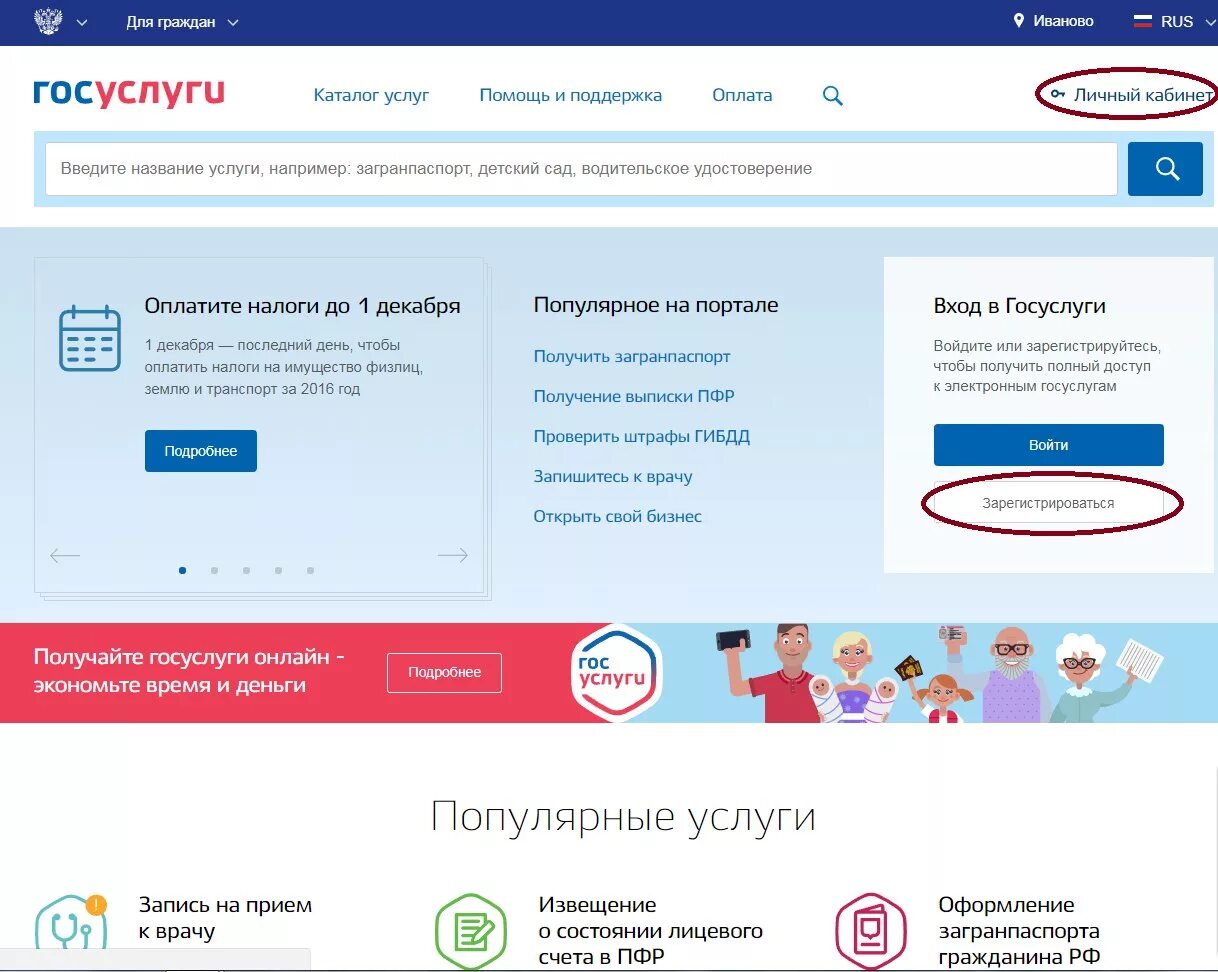
Task: Open the 'Для граждан' audience dropdown
Action: point(182,22)
